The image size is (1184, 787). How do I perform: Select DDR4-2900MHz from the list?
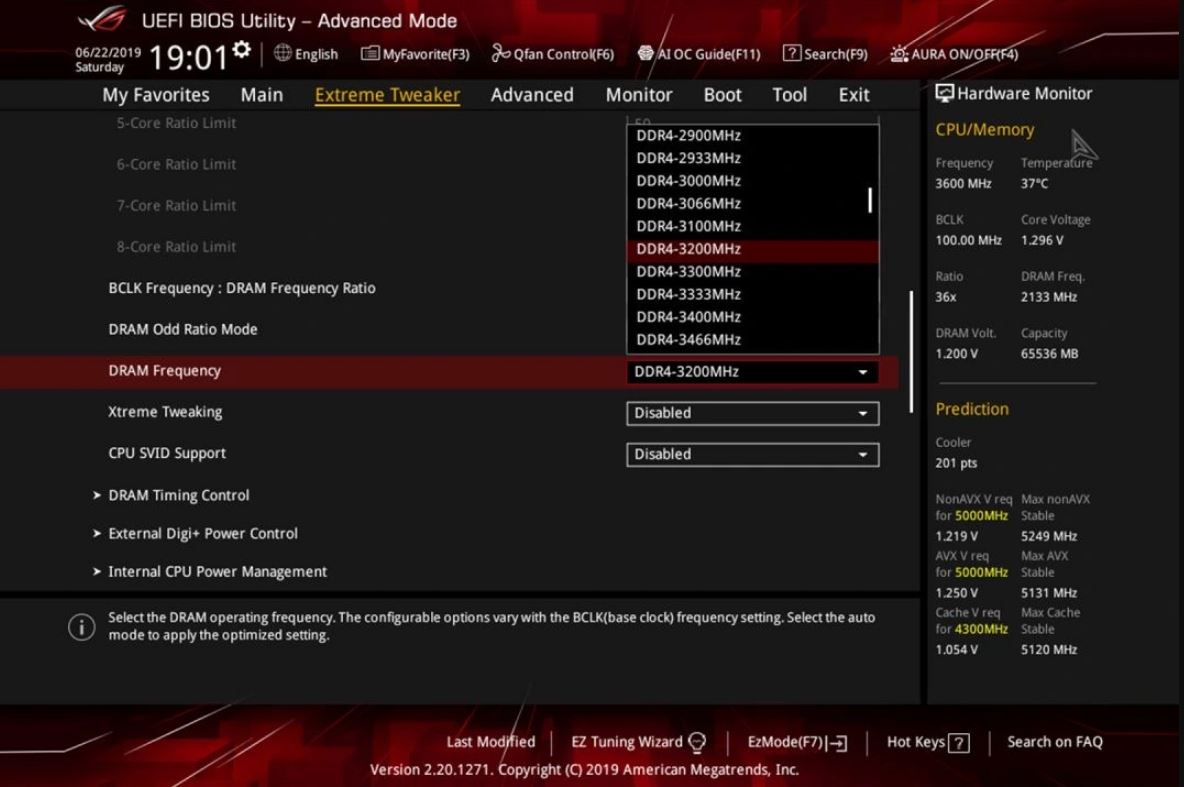tap(753, 136)
